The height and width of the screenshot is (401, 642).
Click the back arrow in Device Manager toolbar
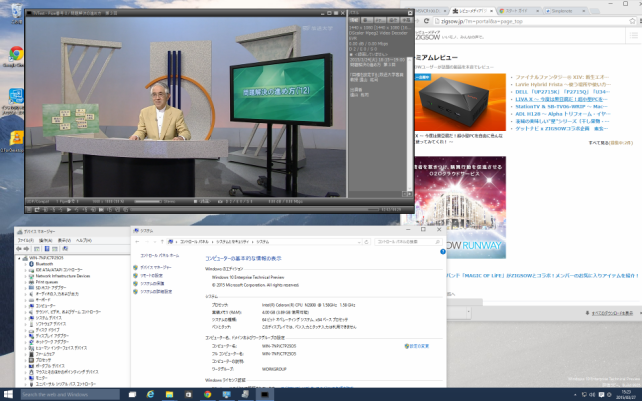pos(18,249)
